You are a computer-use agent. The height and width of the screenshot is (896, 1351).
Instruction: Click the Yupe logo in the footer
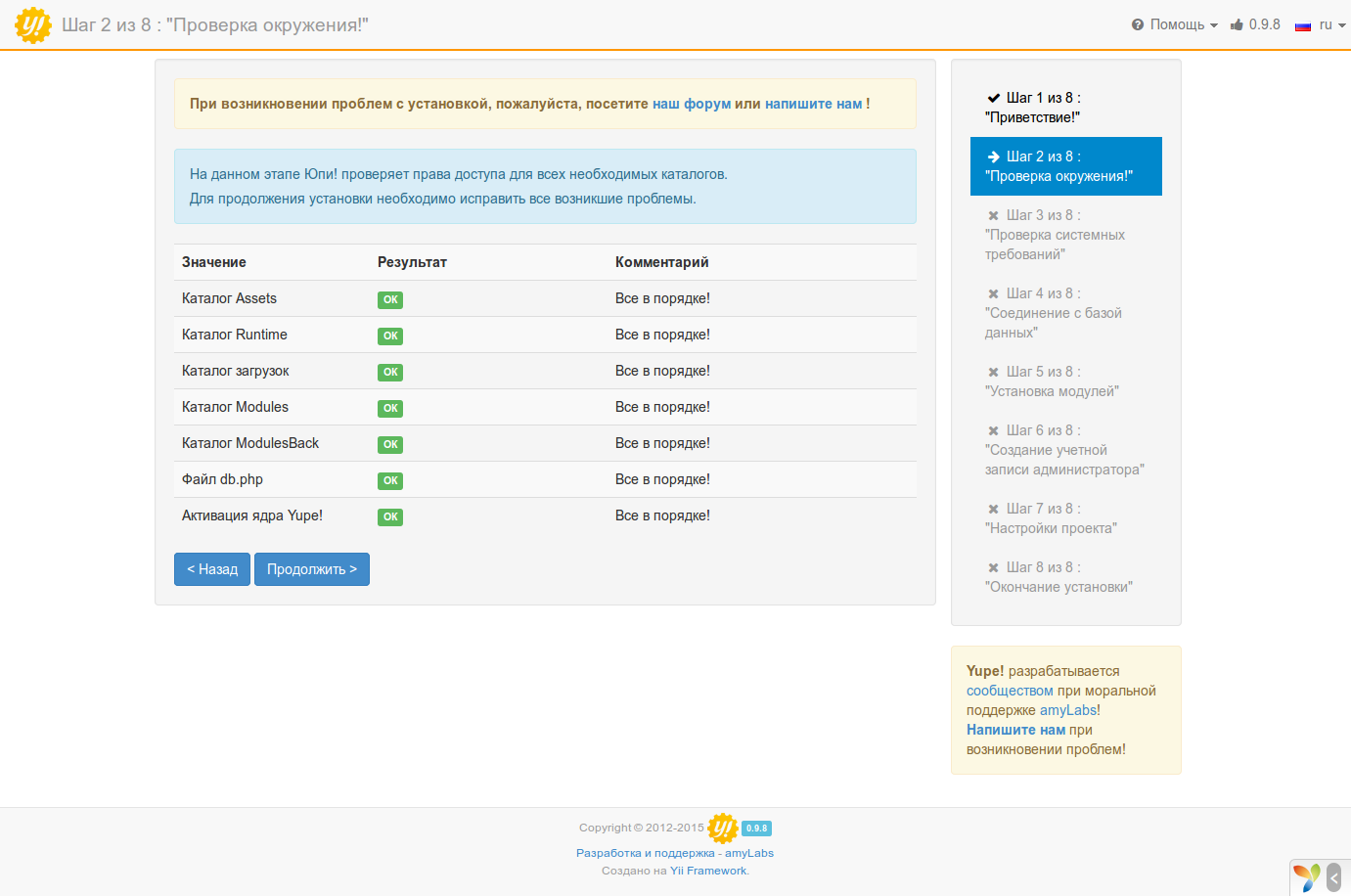723,829
